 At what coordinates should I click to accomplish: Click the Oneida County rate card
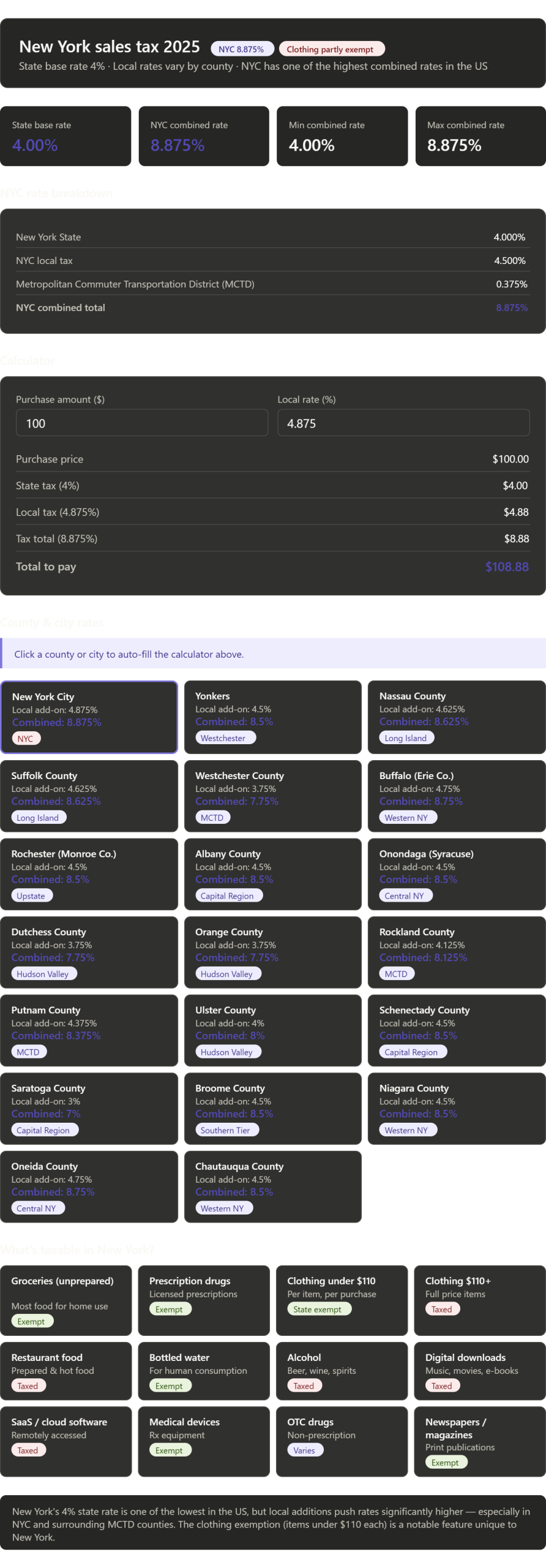tap(89, 1186)
